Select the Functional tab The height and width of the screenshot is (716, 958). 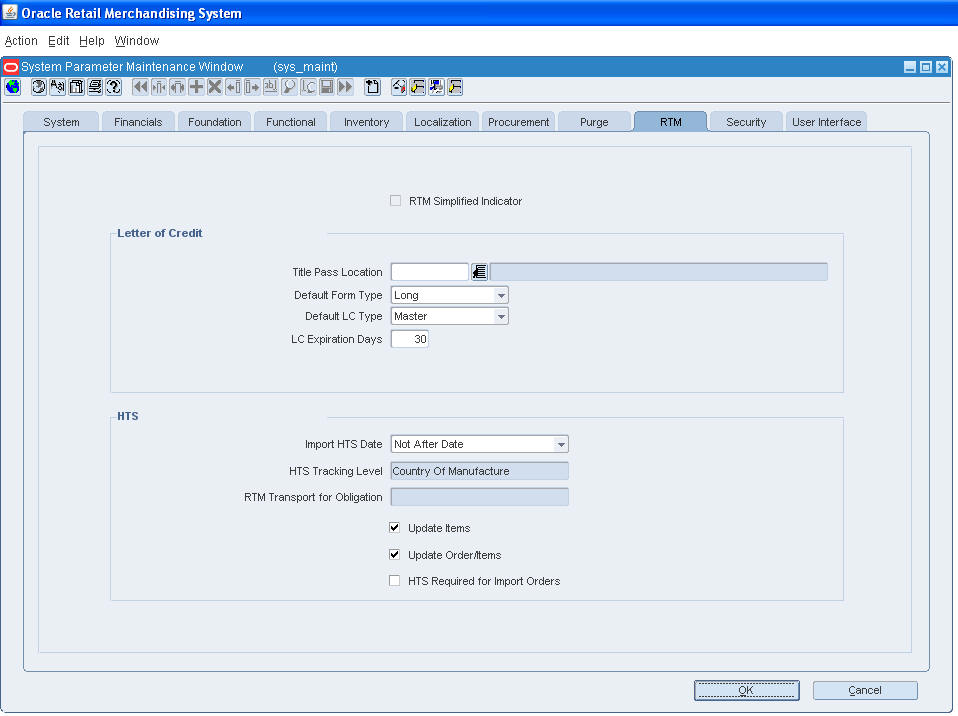click(291, 122)
